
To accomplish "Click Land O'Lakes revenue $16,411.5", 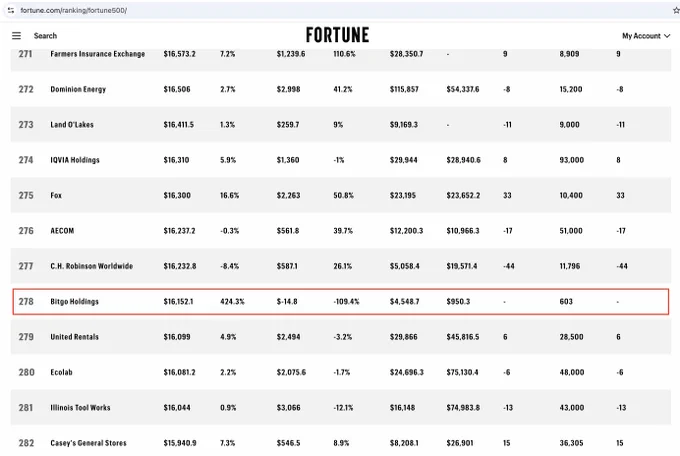I will click(x=179, y=125).
